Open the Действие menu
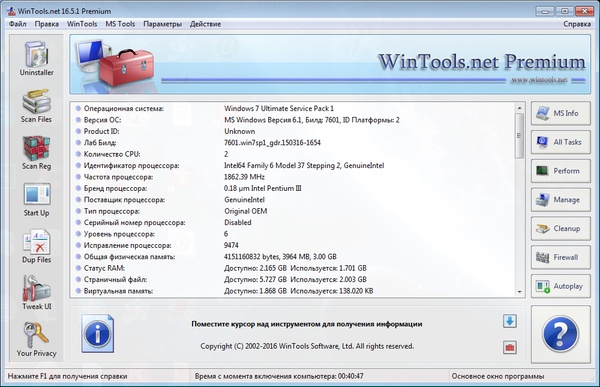Viewport: 600px width, 387px height. (205, 24)
